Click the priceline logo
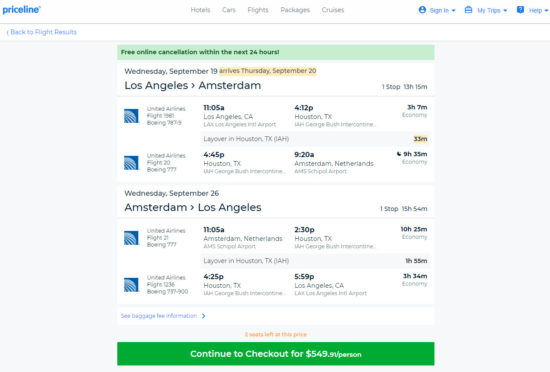The height and width of the screenshot is (372, 550). pos(21,10)
